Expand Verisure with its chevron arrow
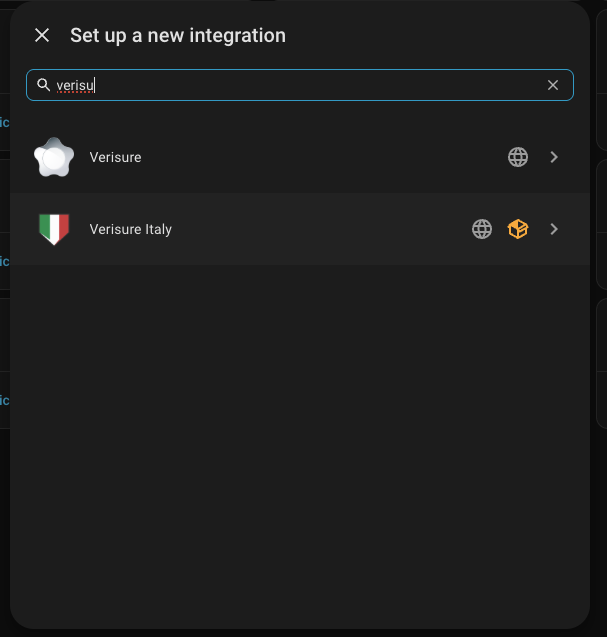 pyautogui.click(x=554, y=157)
